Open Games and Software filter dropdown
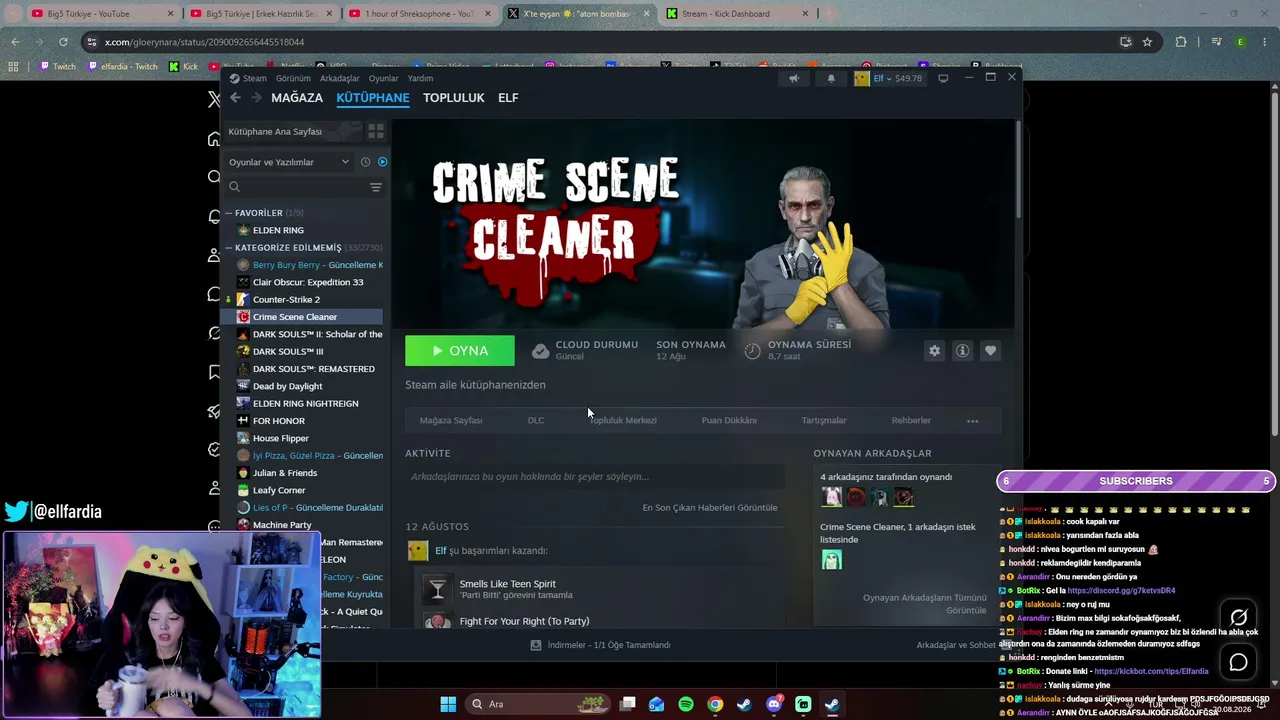The width and height of the screenshot is (1280, 720). pyautogui.click(x=289, y=162)
